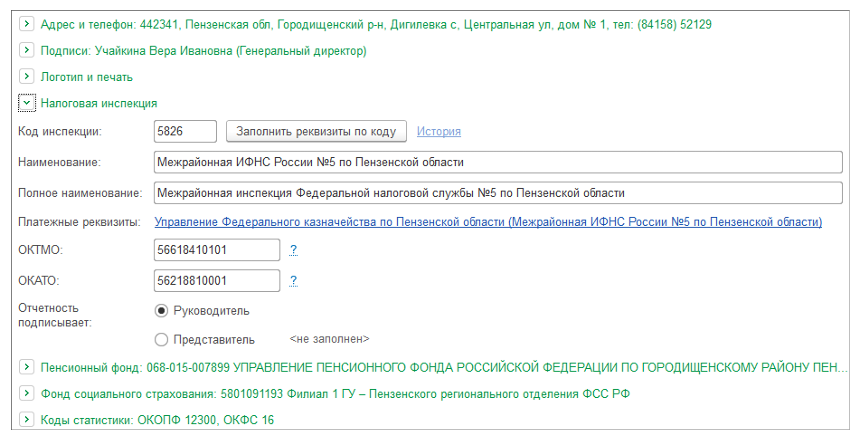Open the Платежные реквизиты treasury link
859x439 pixels.
[x=487, y=221]
